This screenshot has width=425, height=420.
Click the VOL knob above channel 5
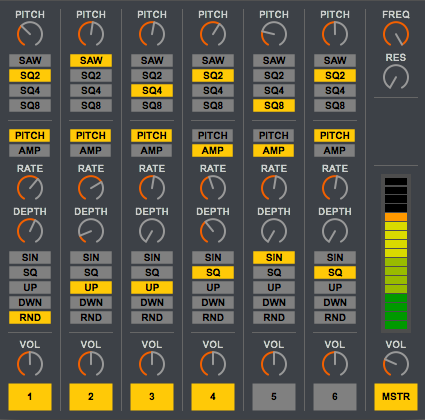(274, 364)
